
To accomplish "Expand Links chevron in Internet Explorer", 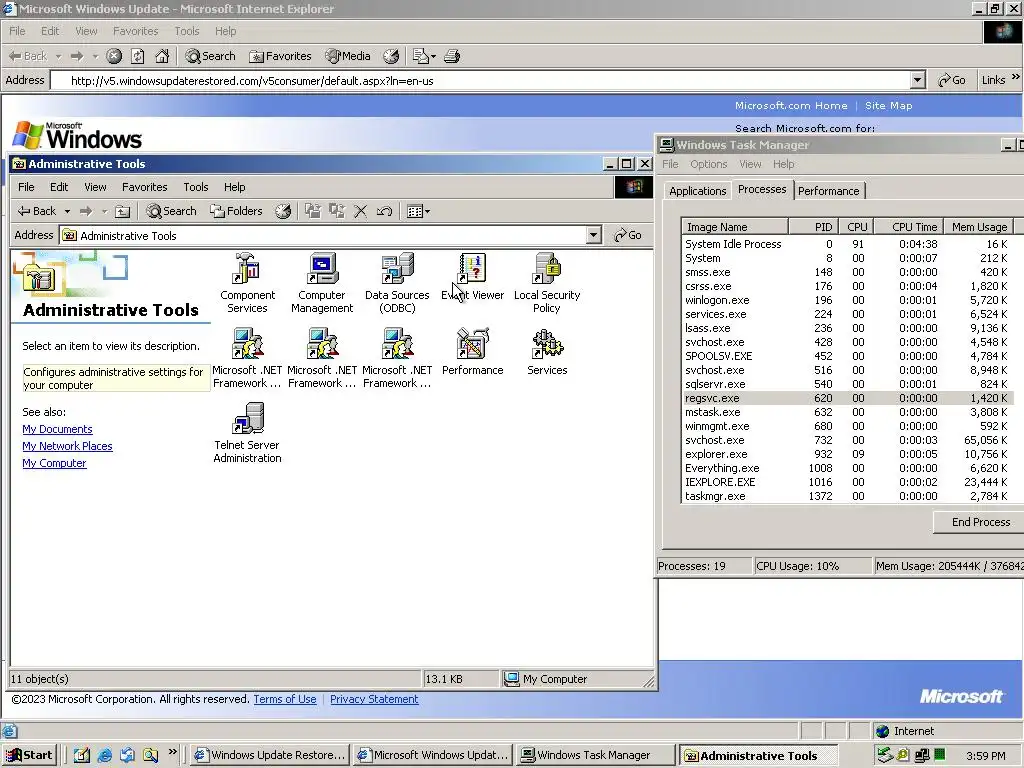I will 1016,77.
